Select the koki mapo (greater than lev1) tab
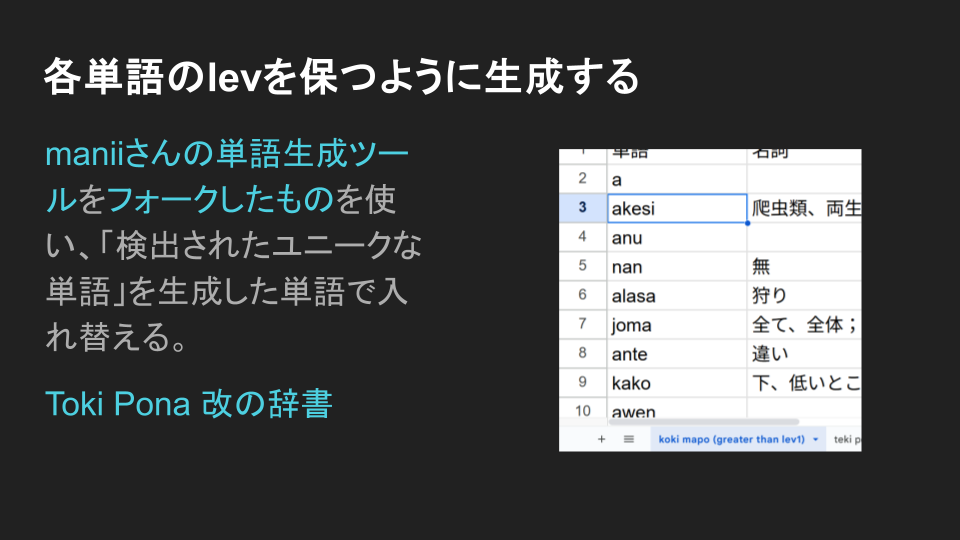The image size is (960, 540). coord(731,439)
